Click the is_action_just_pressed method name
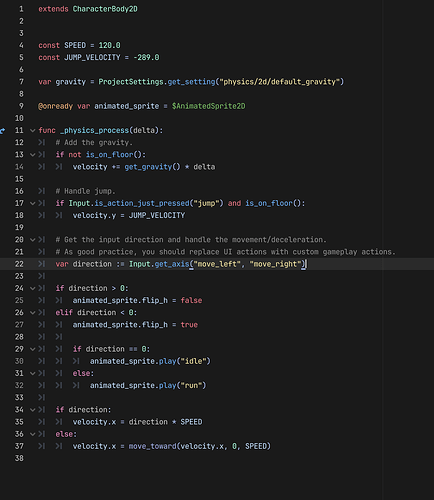This screenshot has width=434, height=500. click(x=142, y=203)
